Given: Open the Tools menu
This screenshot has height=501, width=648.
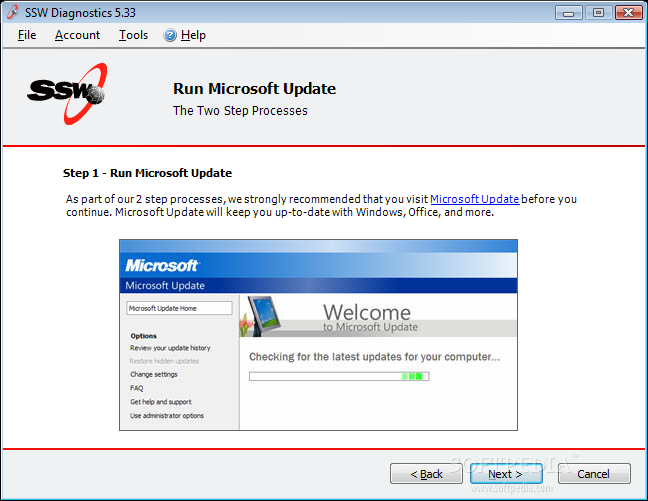Looking at the screenshot, I should (133, 35).
